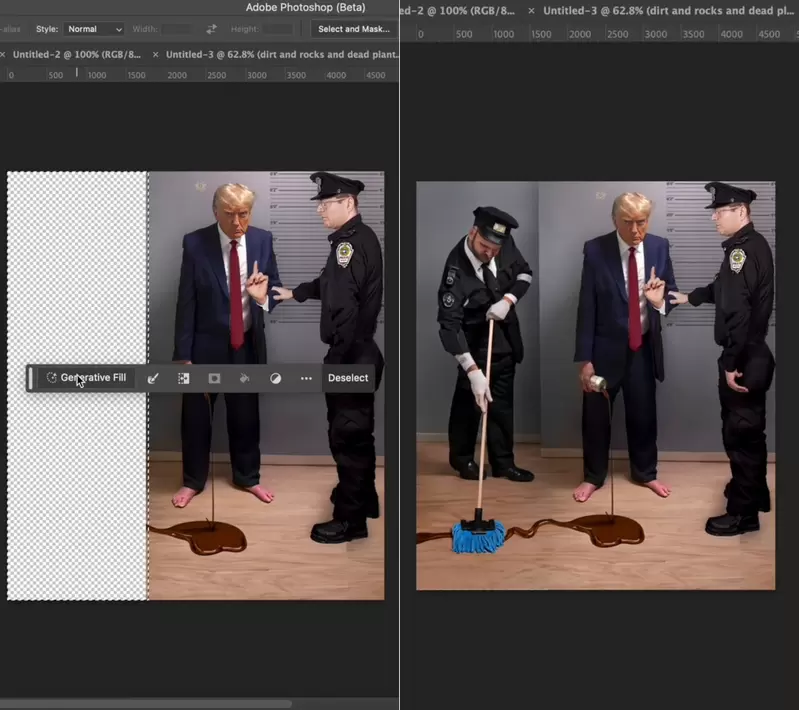Switch to Untitled-2 tab in left window

click(76, 54)
